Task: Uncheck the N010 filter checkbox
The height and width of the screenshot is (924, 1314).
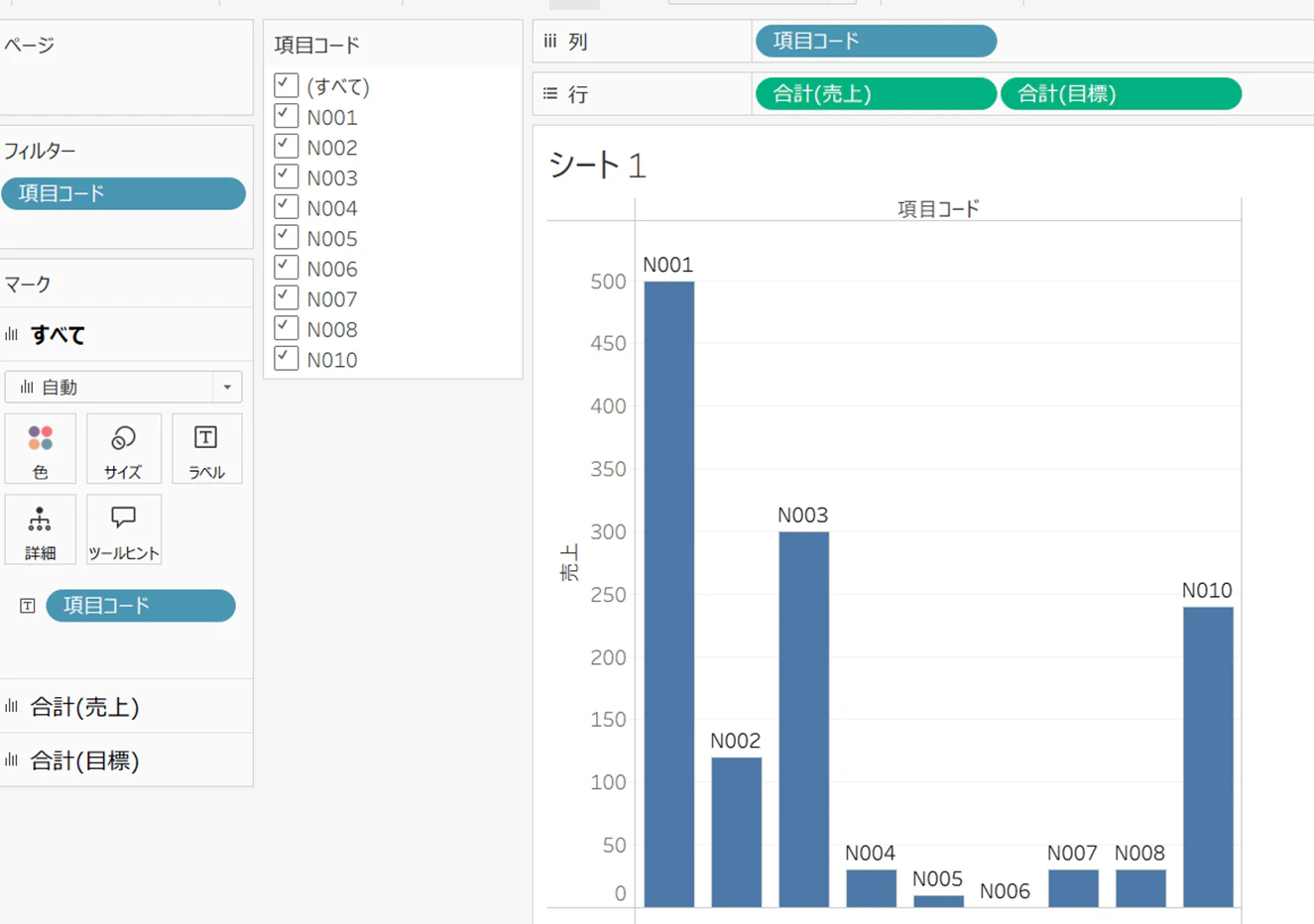Action: coord(286,358)
